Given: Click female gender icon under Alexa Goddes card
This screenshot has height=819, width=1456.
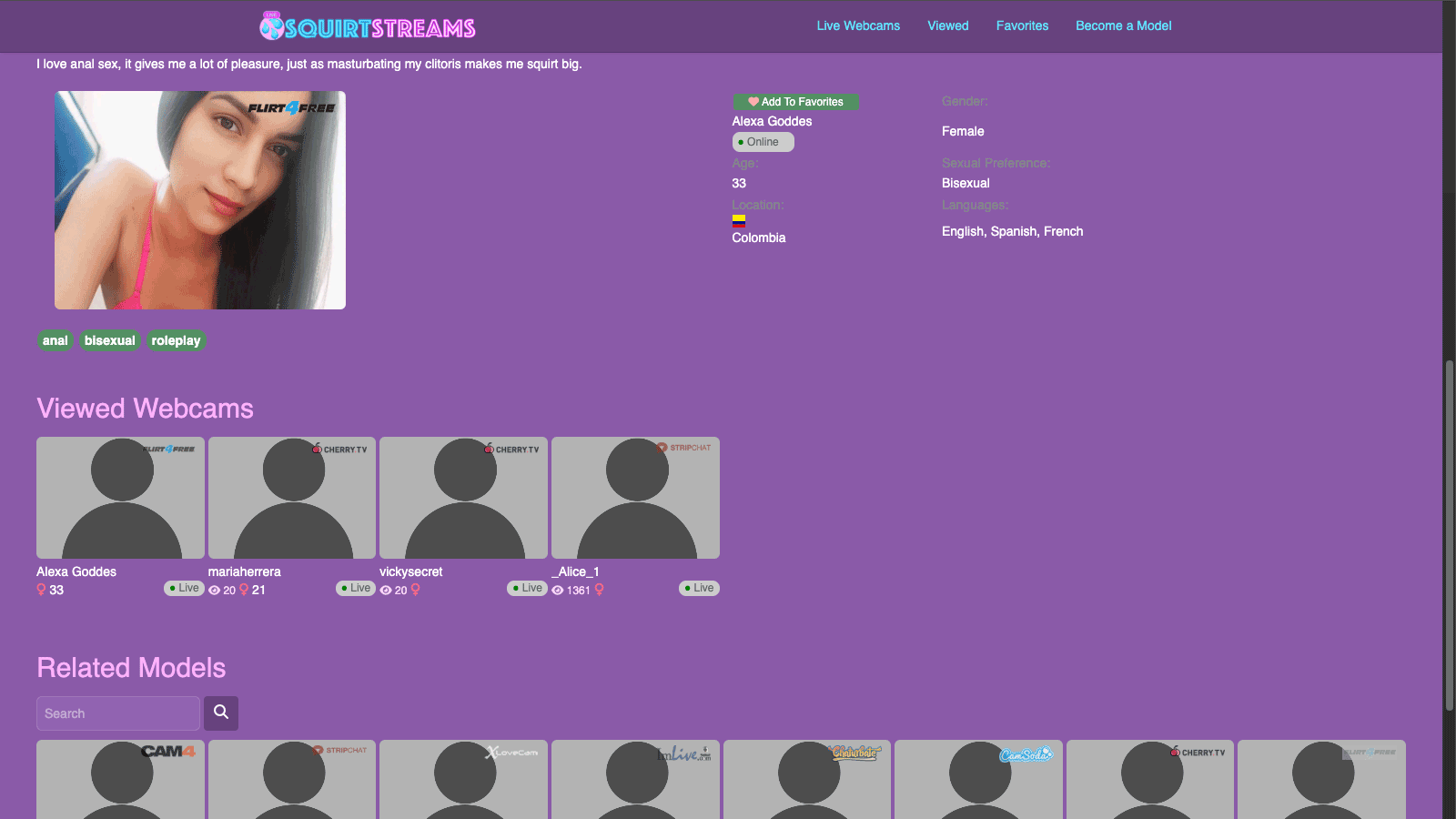Looking at the screenshot, I should tap(41, 590).
